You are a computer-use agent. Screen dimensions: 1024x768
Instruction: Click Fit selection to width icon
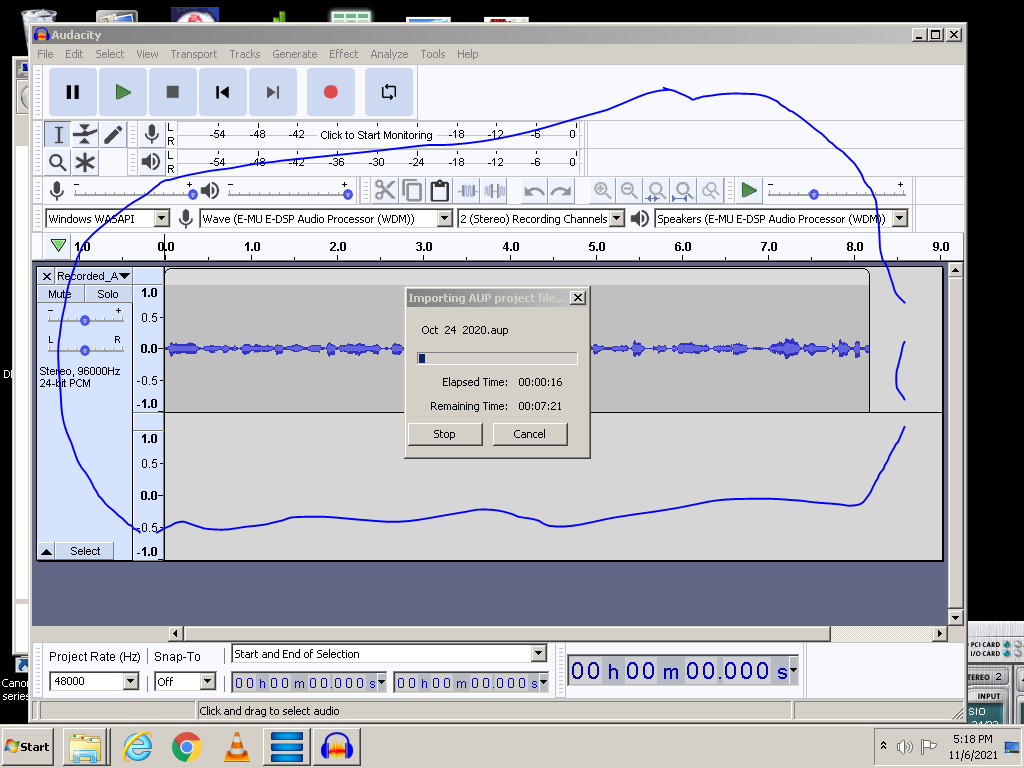pos(656,191)
